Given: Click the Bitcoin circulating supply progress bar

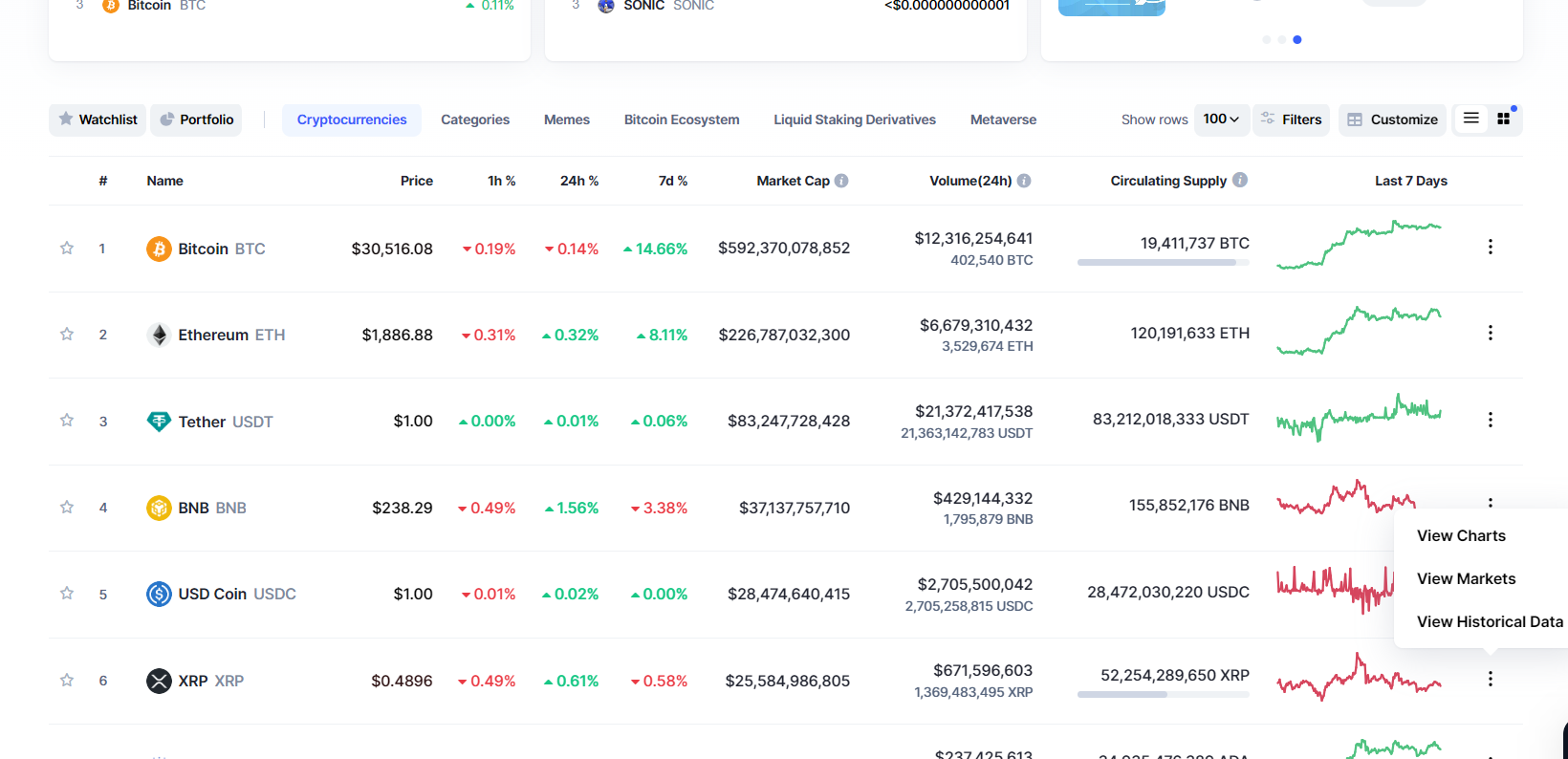Looking at the screenshot, I should coord(1164,262).
